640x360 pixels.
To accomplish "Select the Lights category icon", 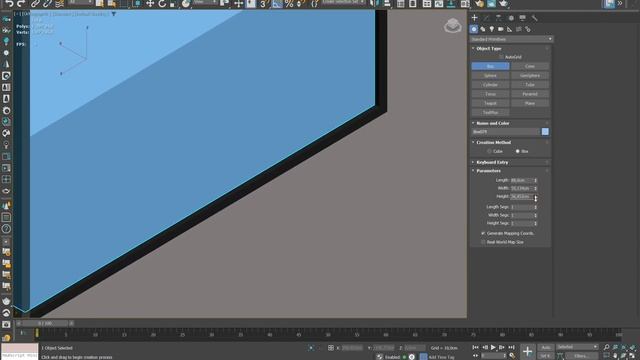I will coord(492,29).
